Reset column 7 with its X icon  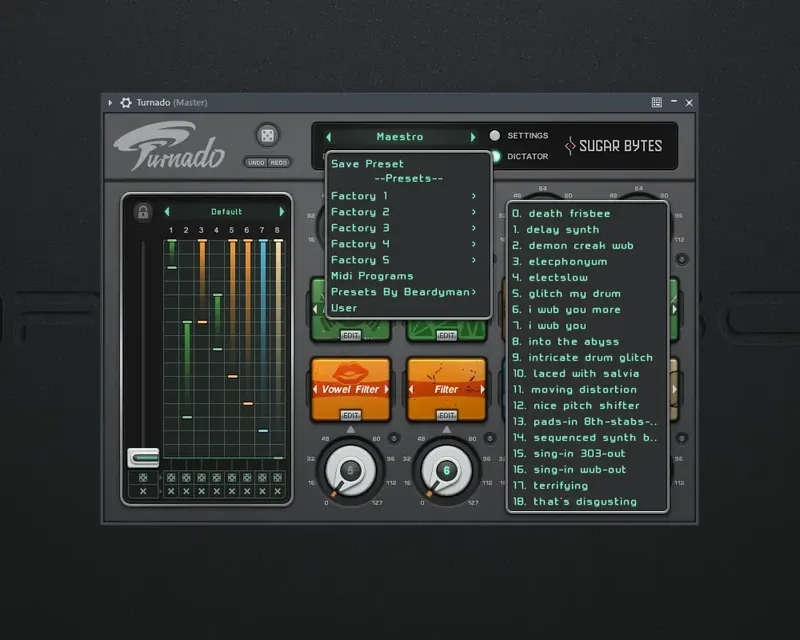coord(262,491)
